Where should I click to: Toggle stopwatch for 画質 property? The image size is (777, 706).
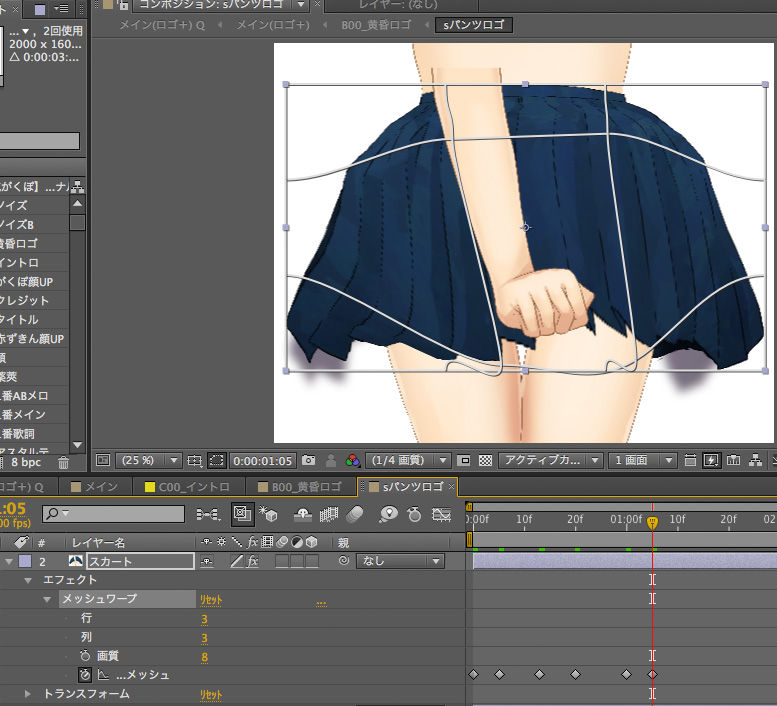(x=85, y=655)
